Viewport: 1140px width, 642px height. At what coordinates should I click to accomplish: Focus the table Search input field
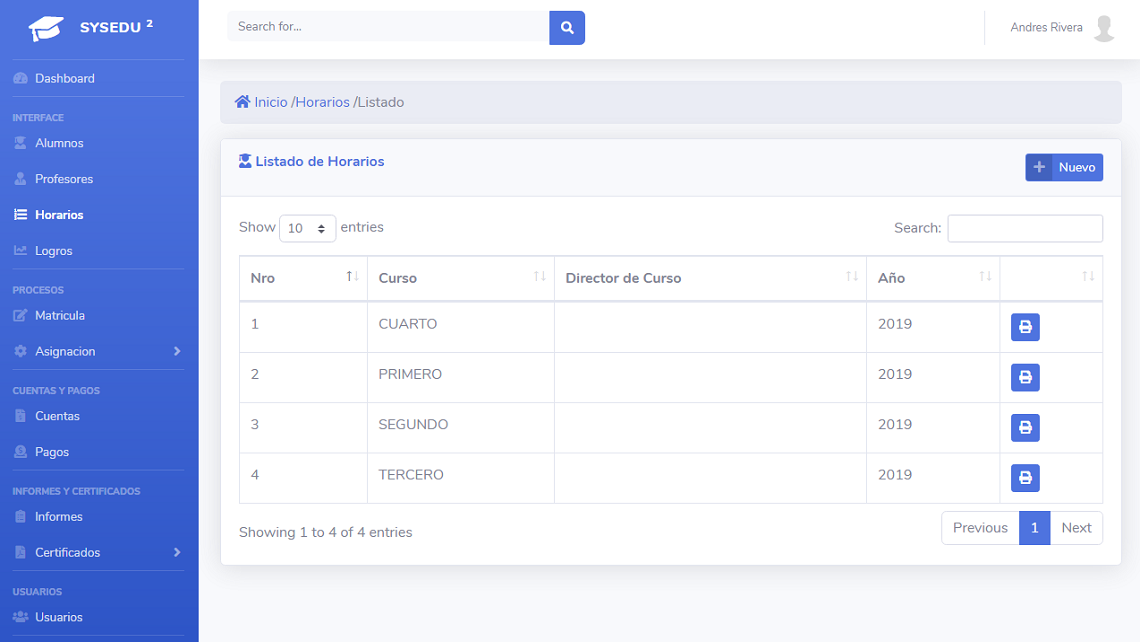point(1025,228)
